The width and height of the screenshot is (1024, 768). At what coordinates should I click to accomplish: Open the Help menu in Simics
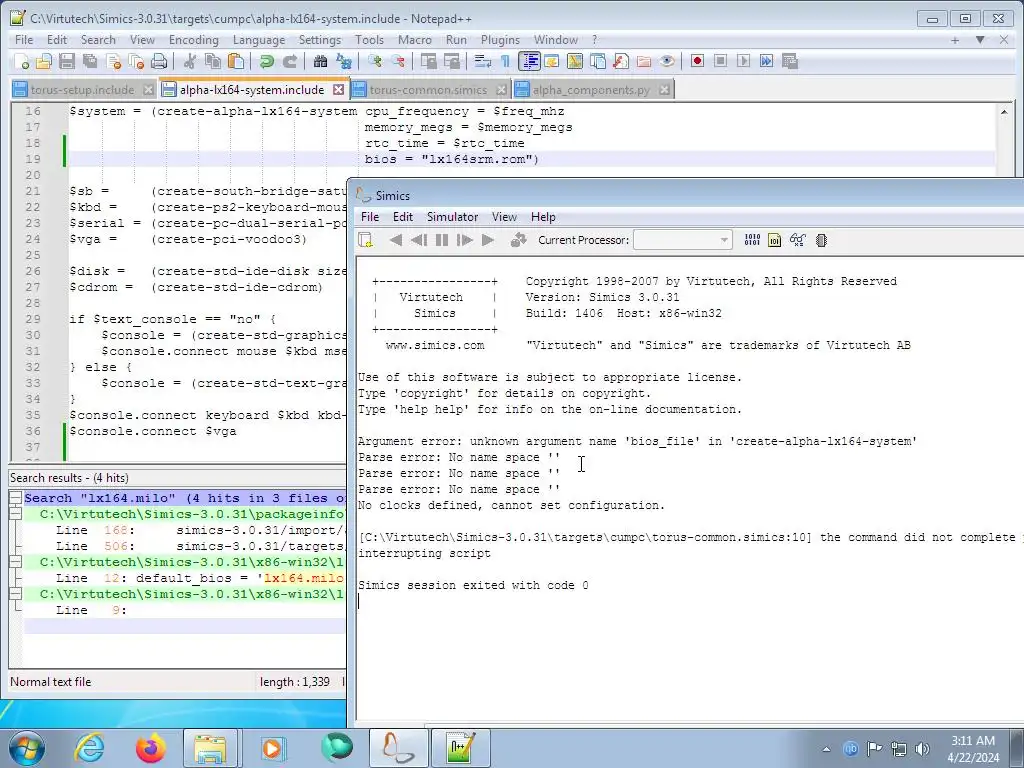point(543,217)
